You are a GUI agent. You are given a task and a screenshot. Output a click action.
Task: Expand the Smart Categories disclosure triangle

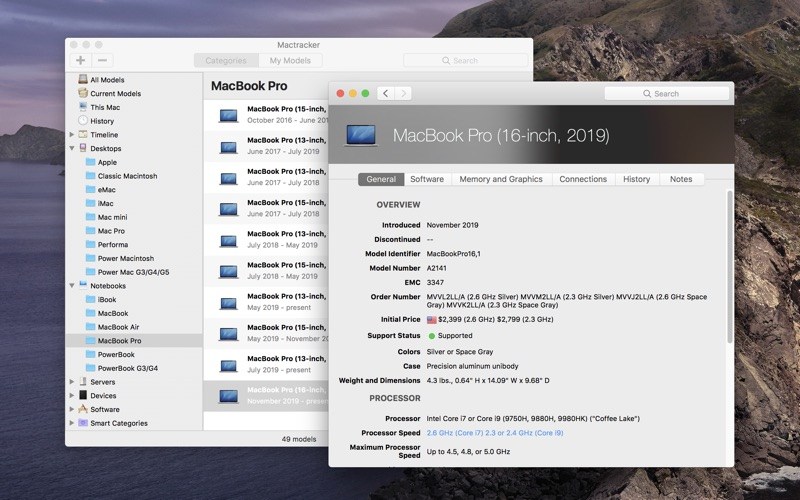pos(72,423)
